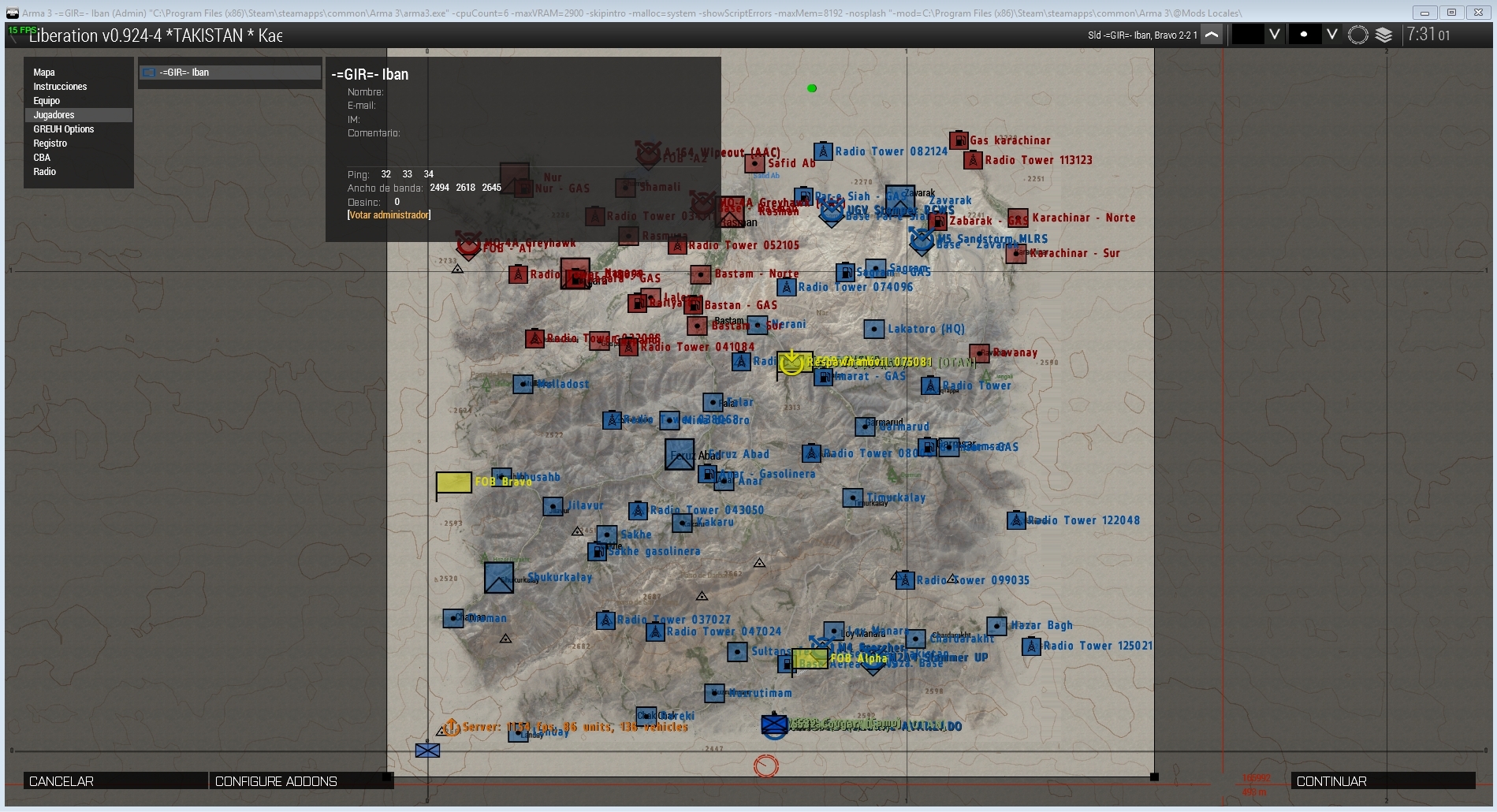Collapse the player info arrow beside Bravo 2-2

pyautogui.click(x=1212, y=35)
